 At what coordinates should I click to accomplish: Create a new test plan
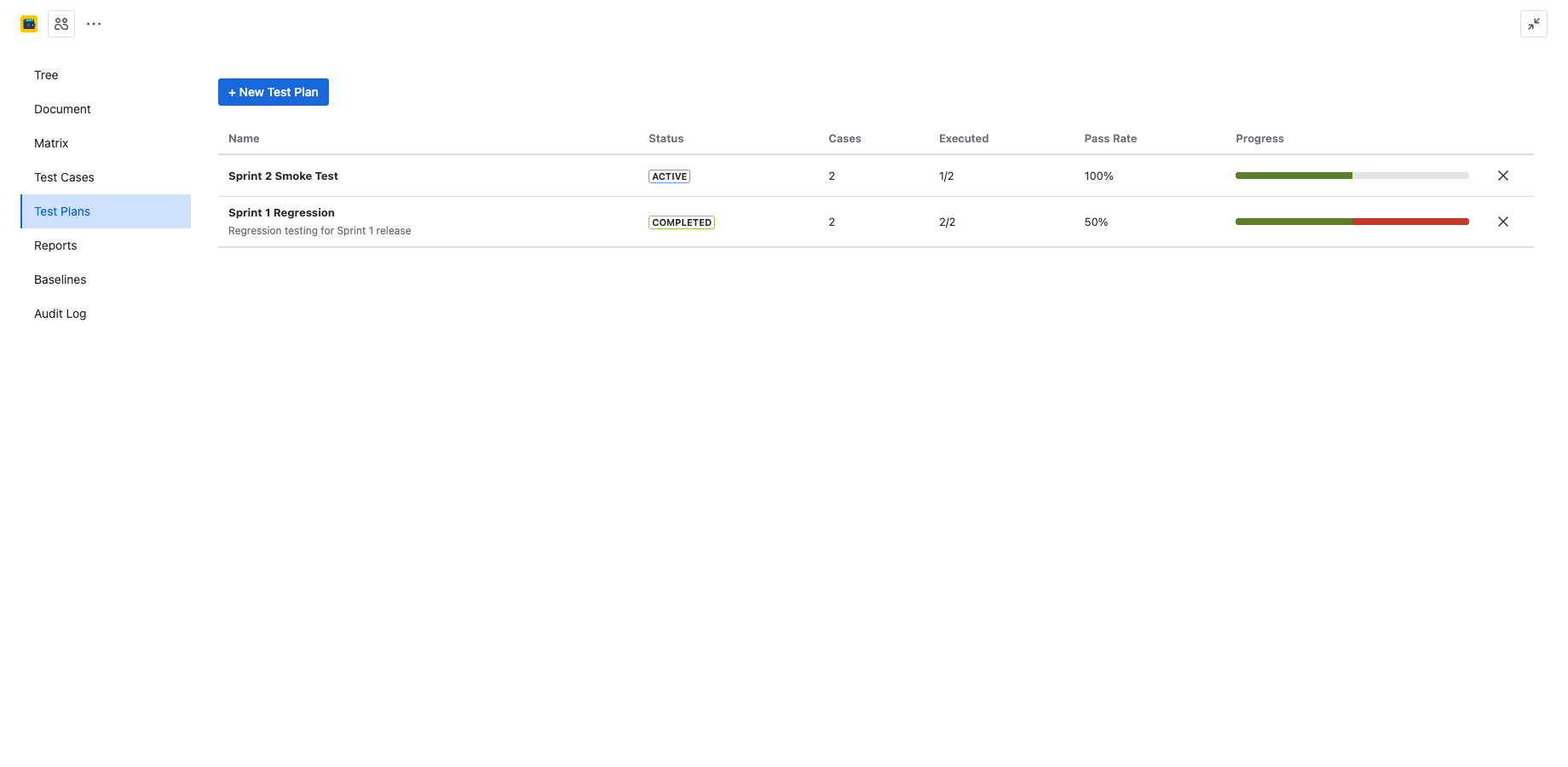[273, 91]
